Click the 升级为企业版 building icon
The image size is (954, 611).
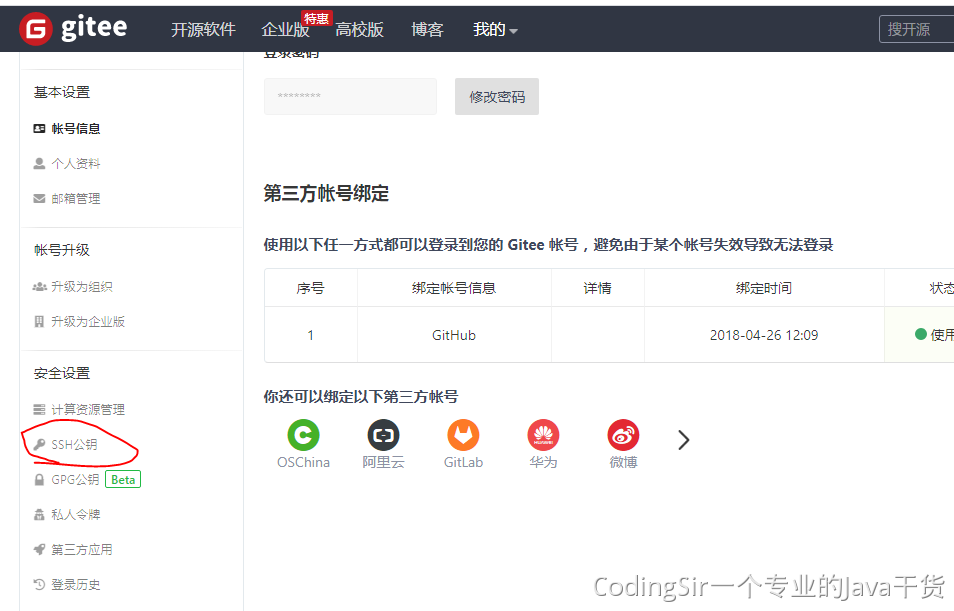39,321
